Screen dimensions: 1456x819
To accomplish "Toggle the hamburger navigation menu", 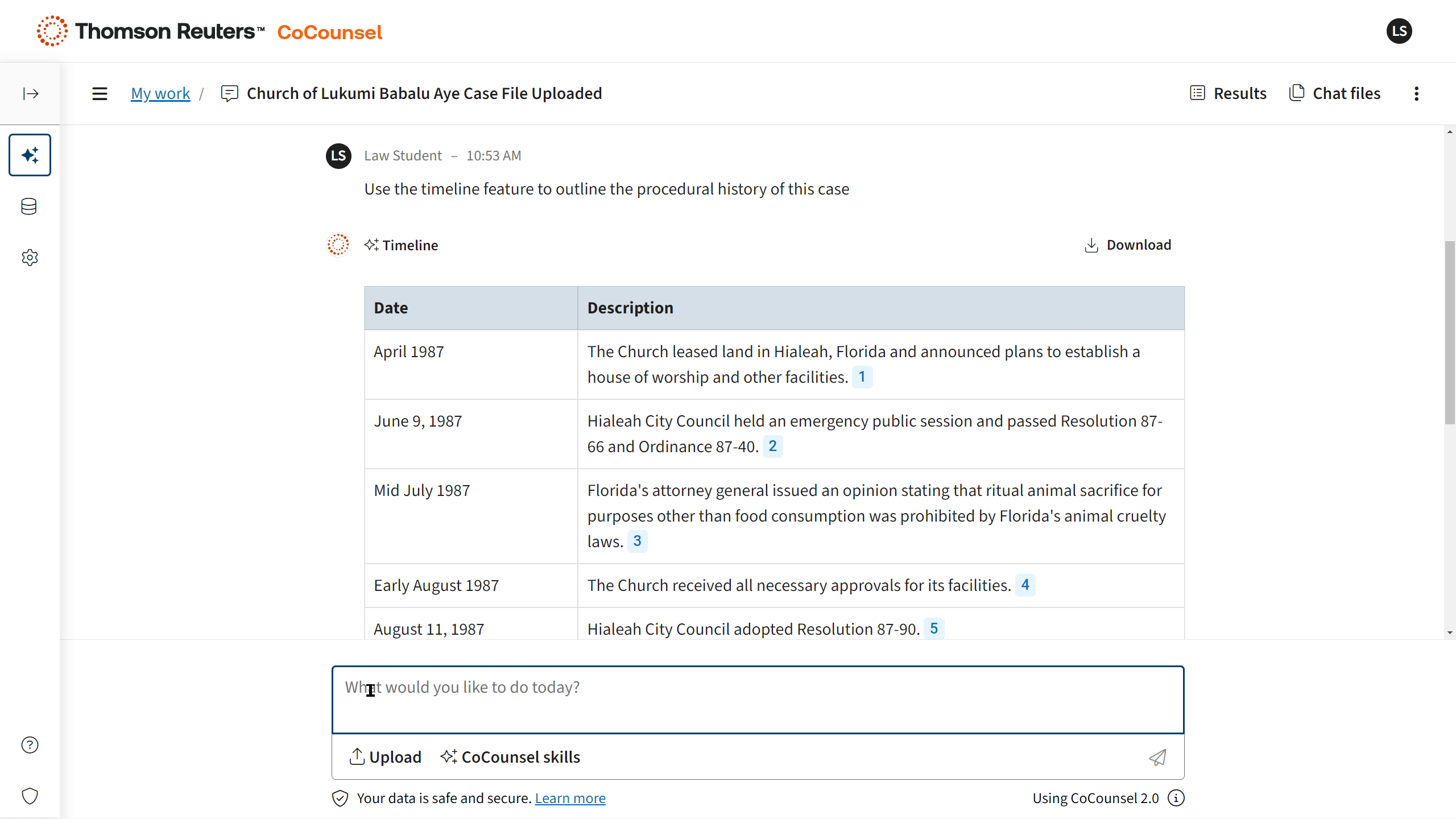I will tap(100, 93).
